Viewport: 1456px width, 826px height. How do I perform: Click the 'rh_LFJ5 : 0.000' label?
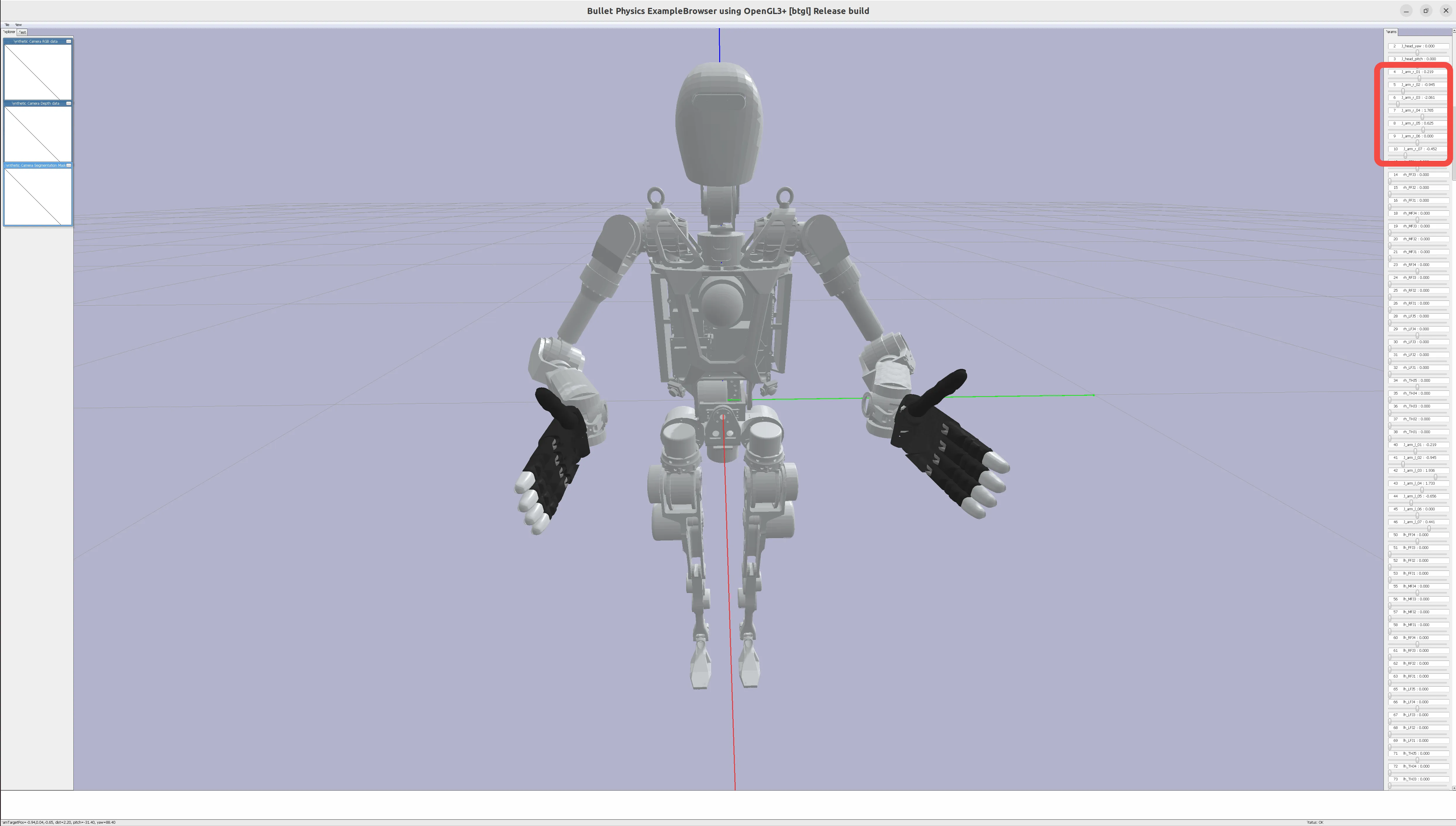[1416, 316]
